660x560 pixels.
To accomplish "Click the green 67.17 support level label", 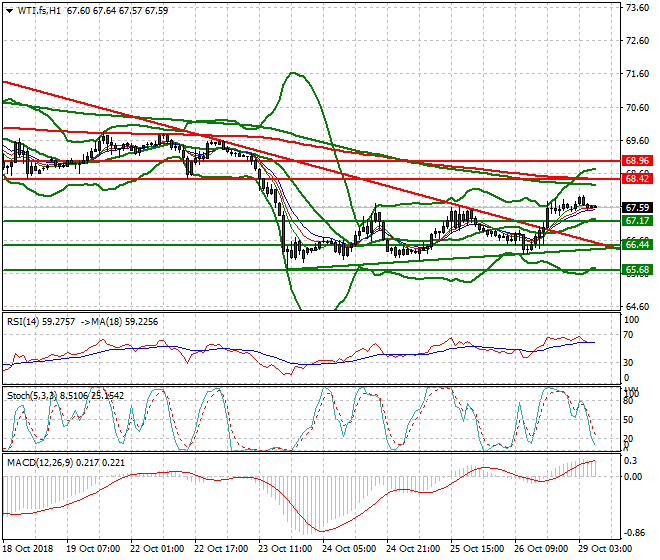I will (637, 221).
